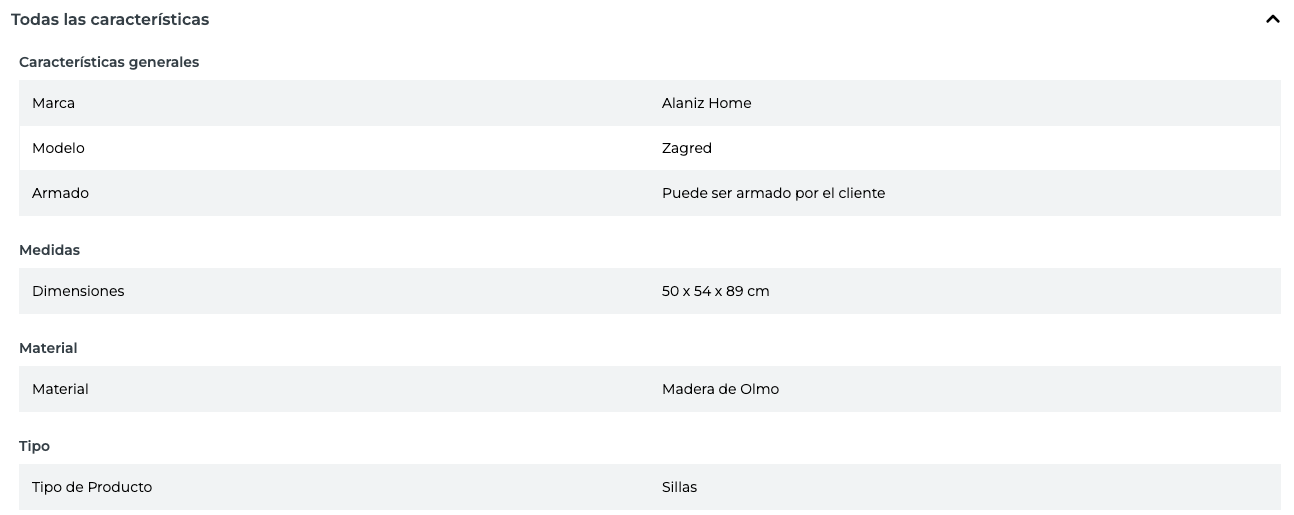Select the Armado row label

point(60,193)
